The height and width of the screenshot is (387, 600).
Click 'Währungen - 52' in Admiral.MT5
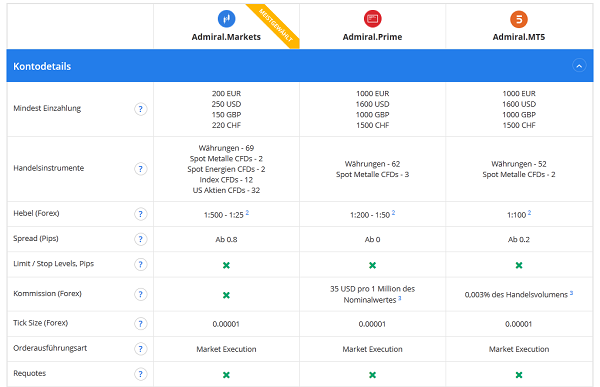click(519, 164)
